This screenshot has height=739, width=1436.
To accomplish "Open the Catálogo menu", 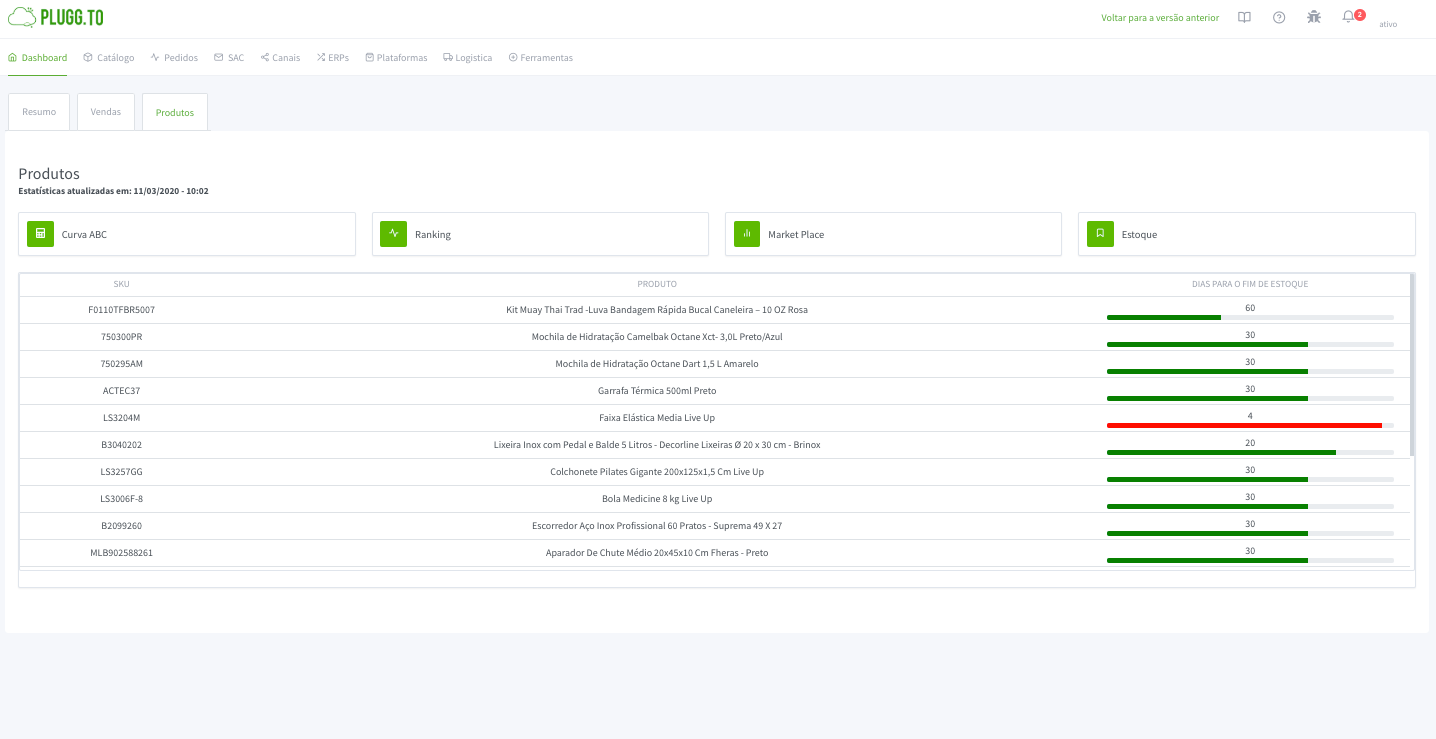I will pos(108,57).
